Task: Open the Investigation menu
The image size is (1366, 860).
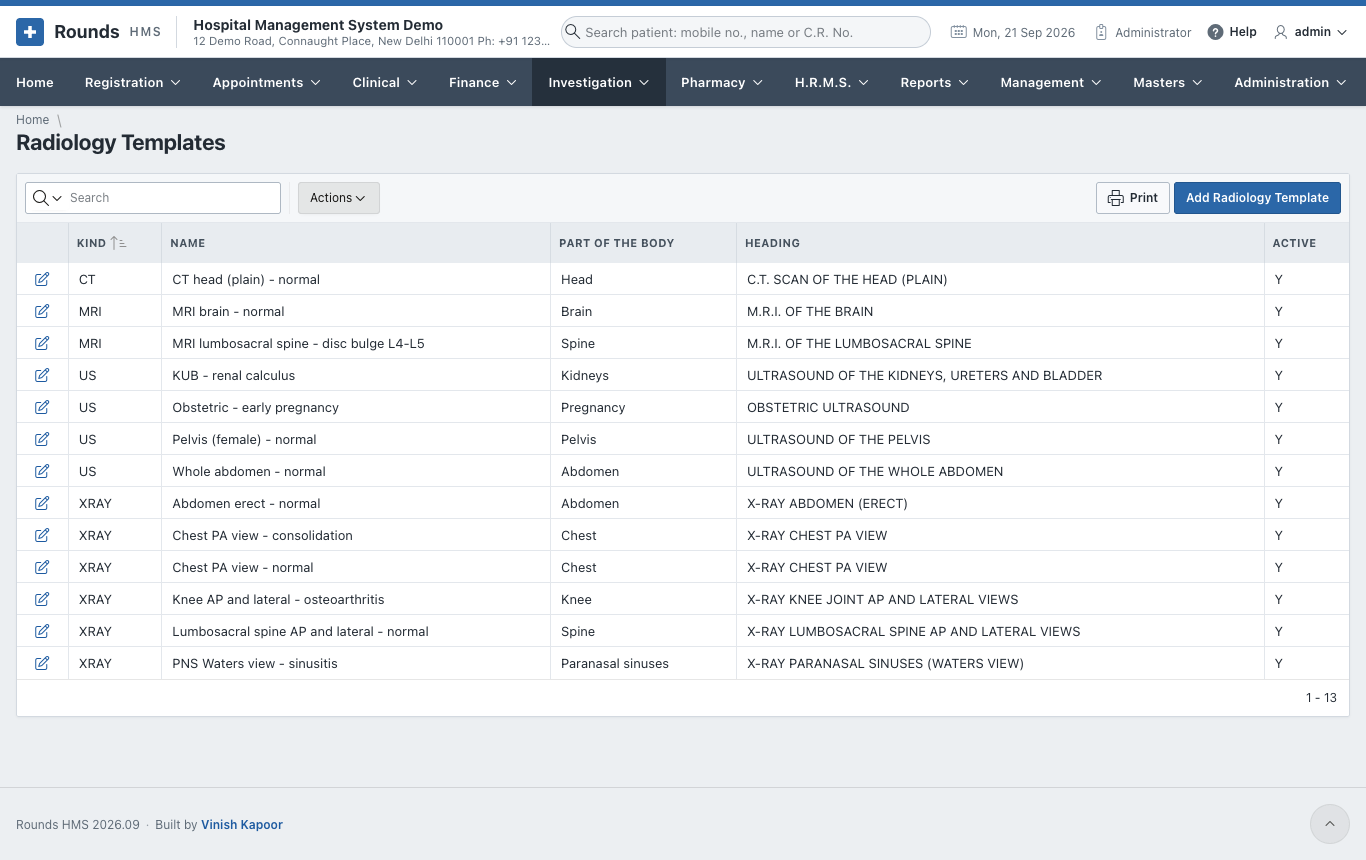Action: (x=599, y=82)
